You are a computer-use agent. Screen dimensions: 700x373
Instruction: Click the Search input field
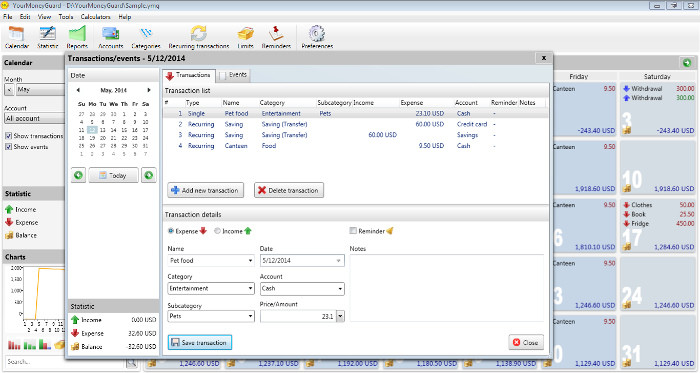tap(65, 362)
